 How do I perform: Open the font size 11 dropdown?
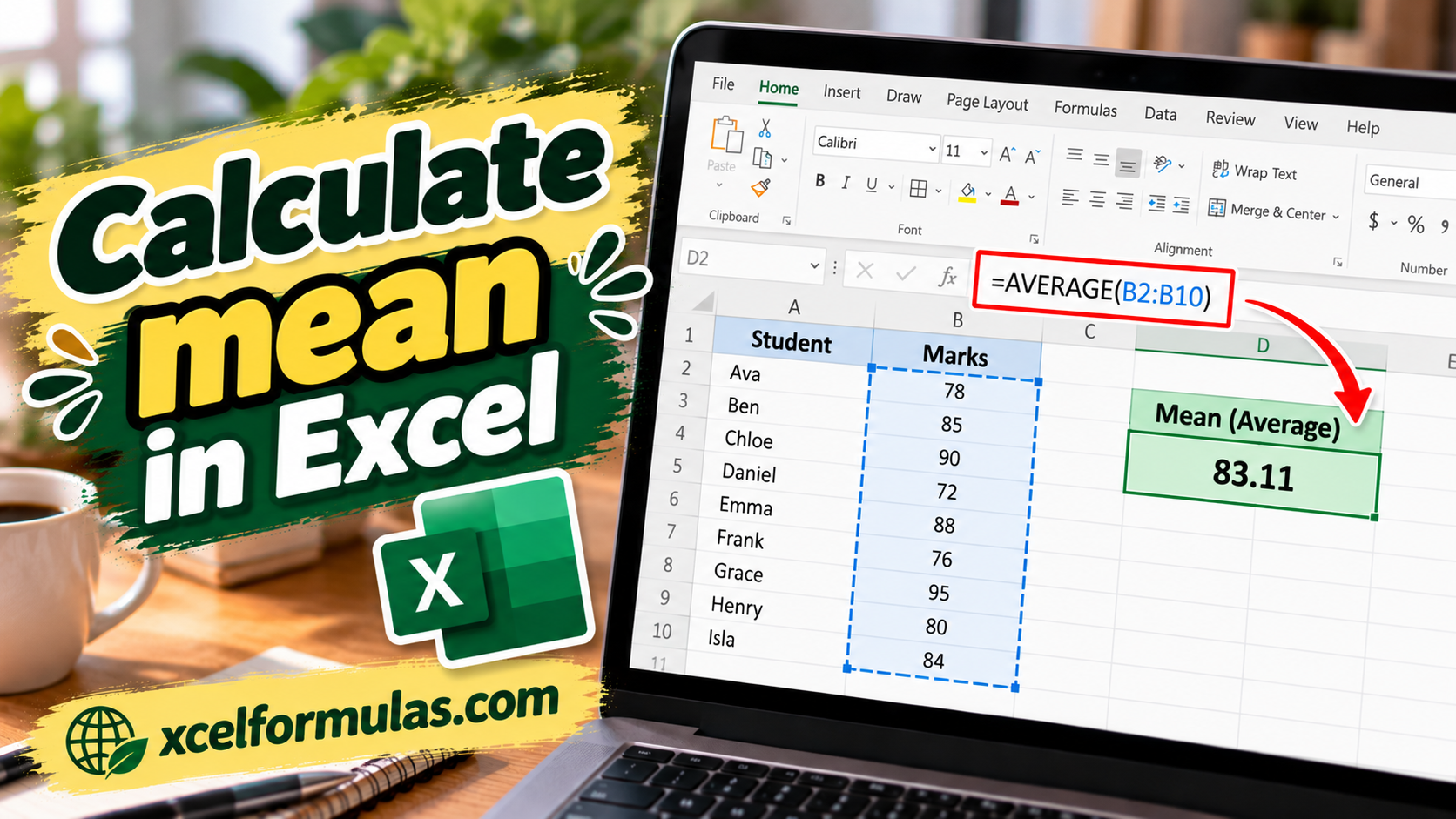[984, 153]
